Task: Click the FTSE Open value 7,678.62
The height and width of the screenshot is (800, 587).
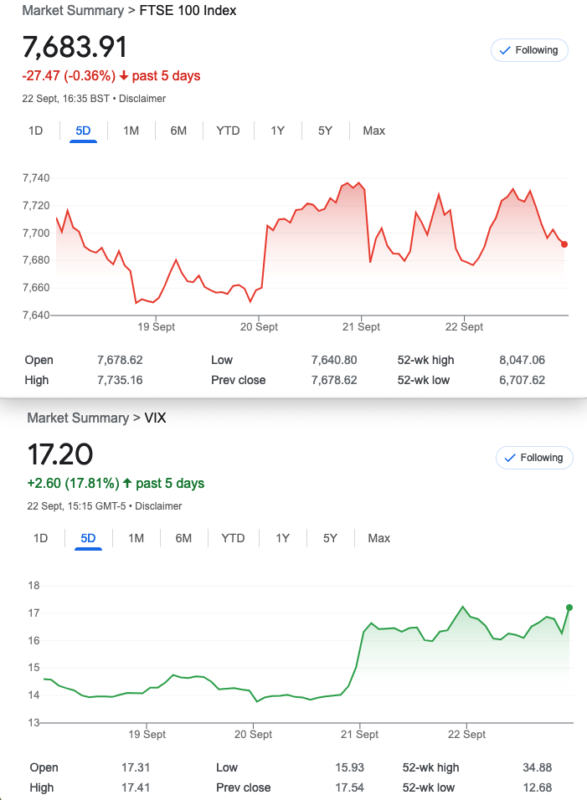Action: [120, 360]
